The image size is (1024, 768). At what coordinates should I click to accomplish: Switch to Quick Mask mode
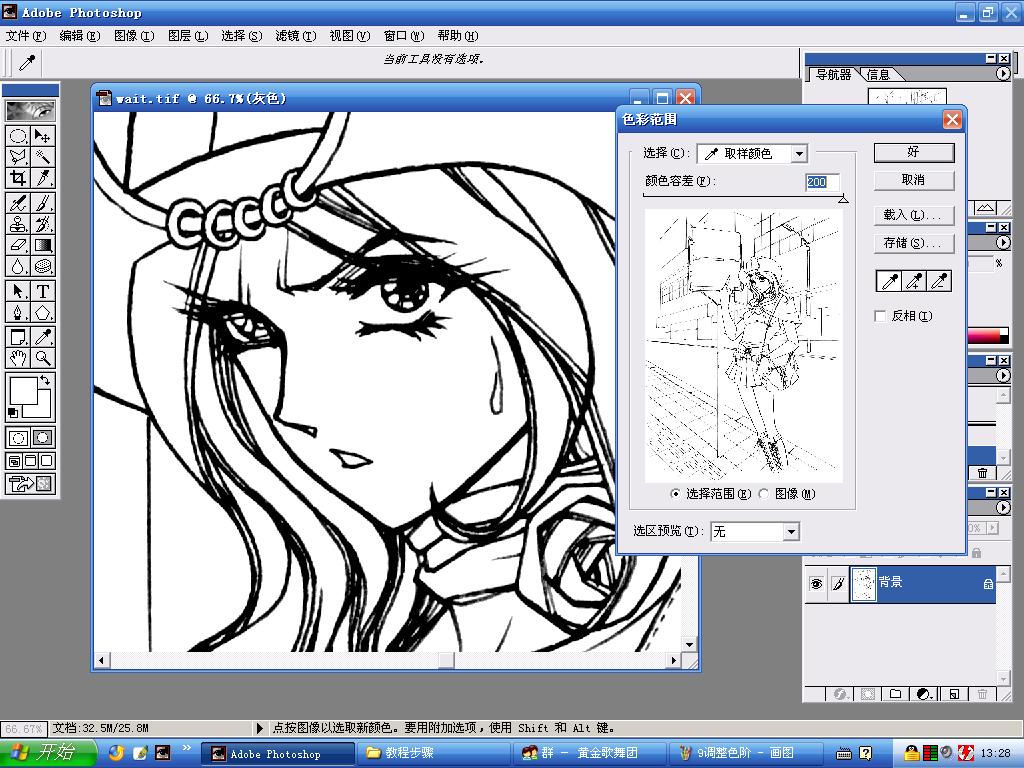[x=42, y=438]
